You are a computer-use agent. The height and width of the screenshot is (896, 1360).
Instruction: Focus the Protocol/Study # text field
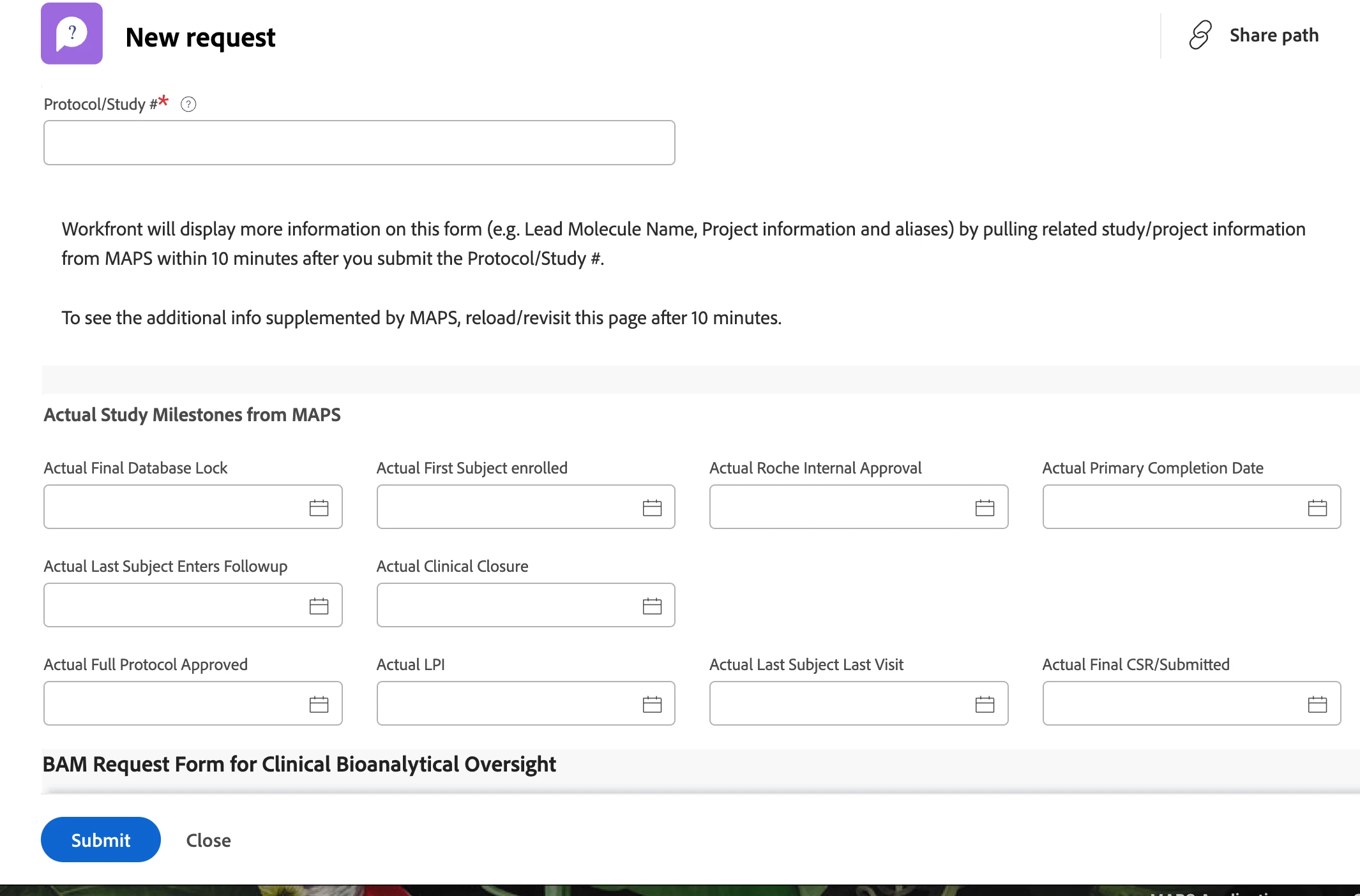point(359,142)
